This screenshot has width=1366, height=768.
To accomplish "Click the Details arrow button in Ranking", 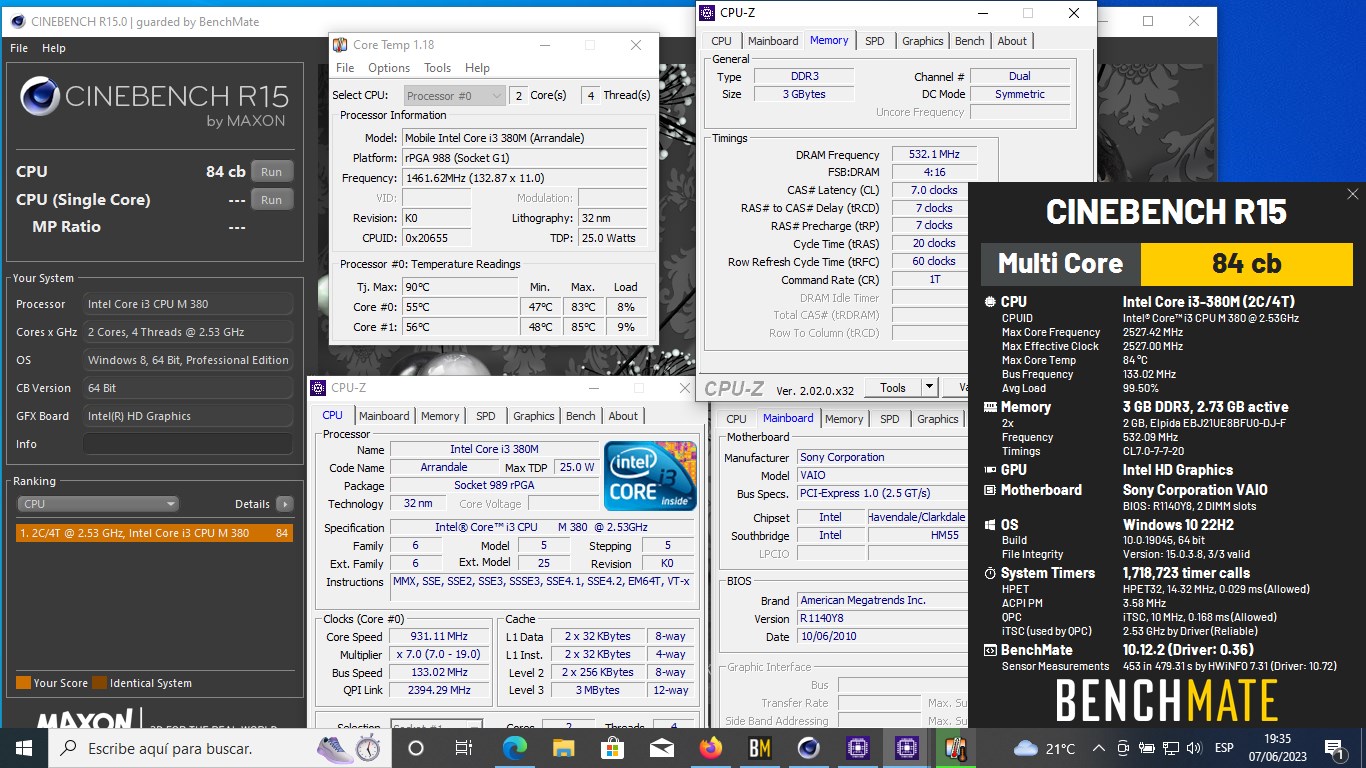I will click(x=285, y=504).
